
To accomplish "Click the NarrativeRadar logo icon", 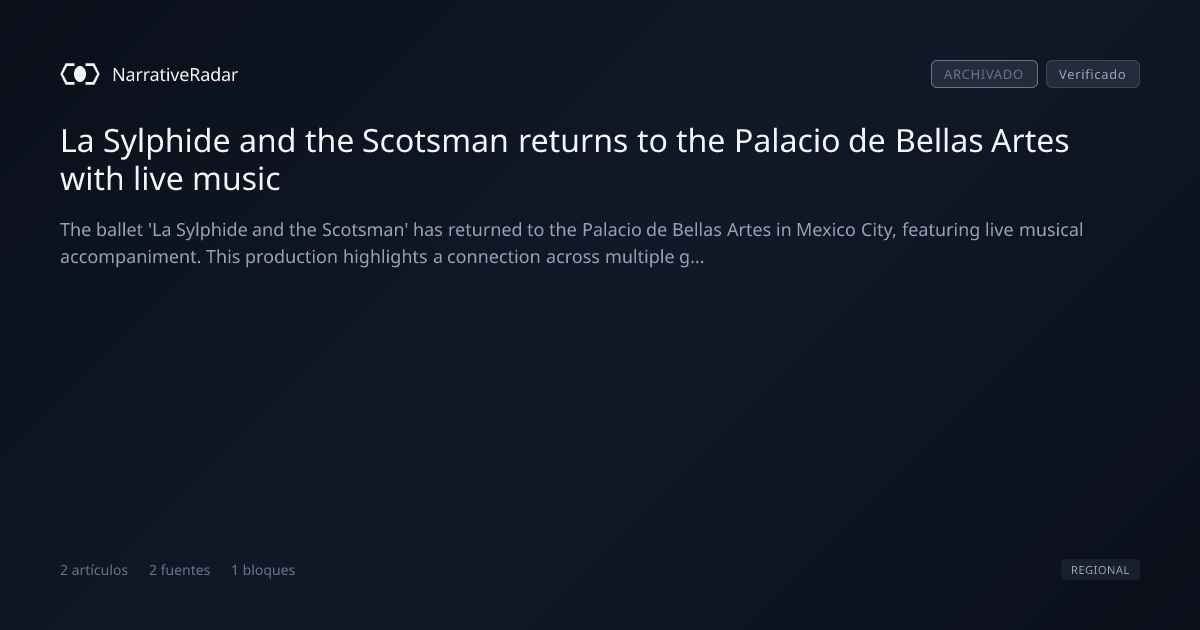I will 80,74.
